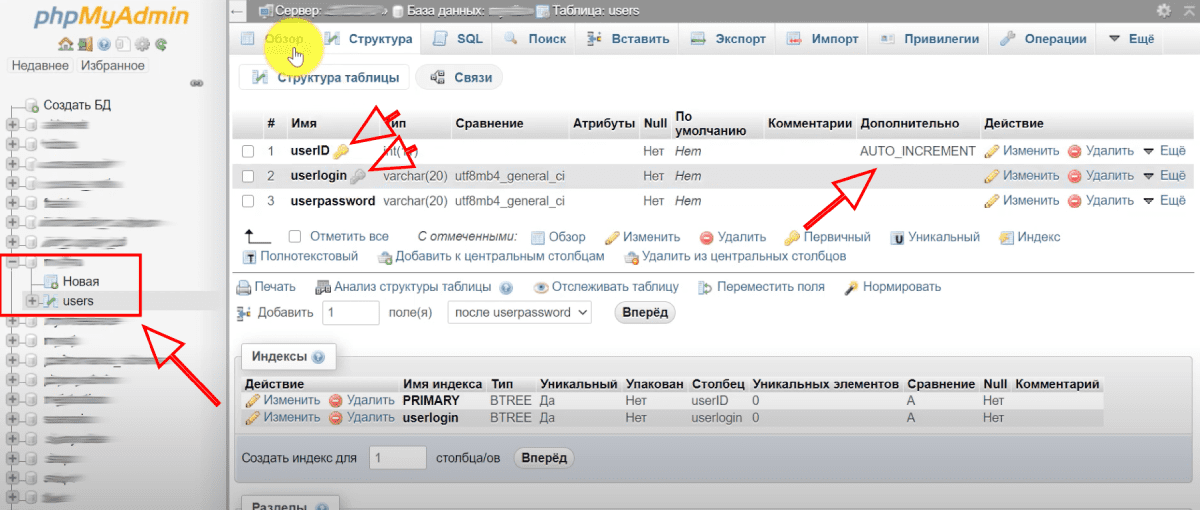Image resolution: width=1200 pixels, height=510 pixels.
Task: Click the users table icon in tree
Action: pos(51,301)
